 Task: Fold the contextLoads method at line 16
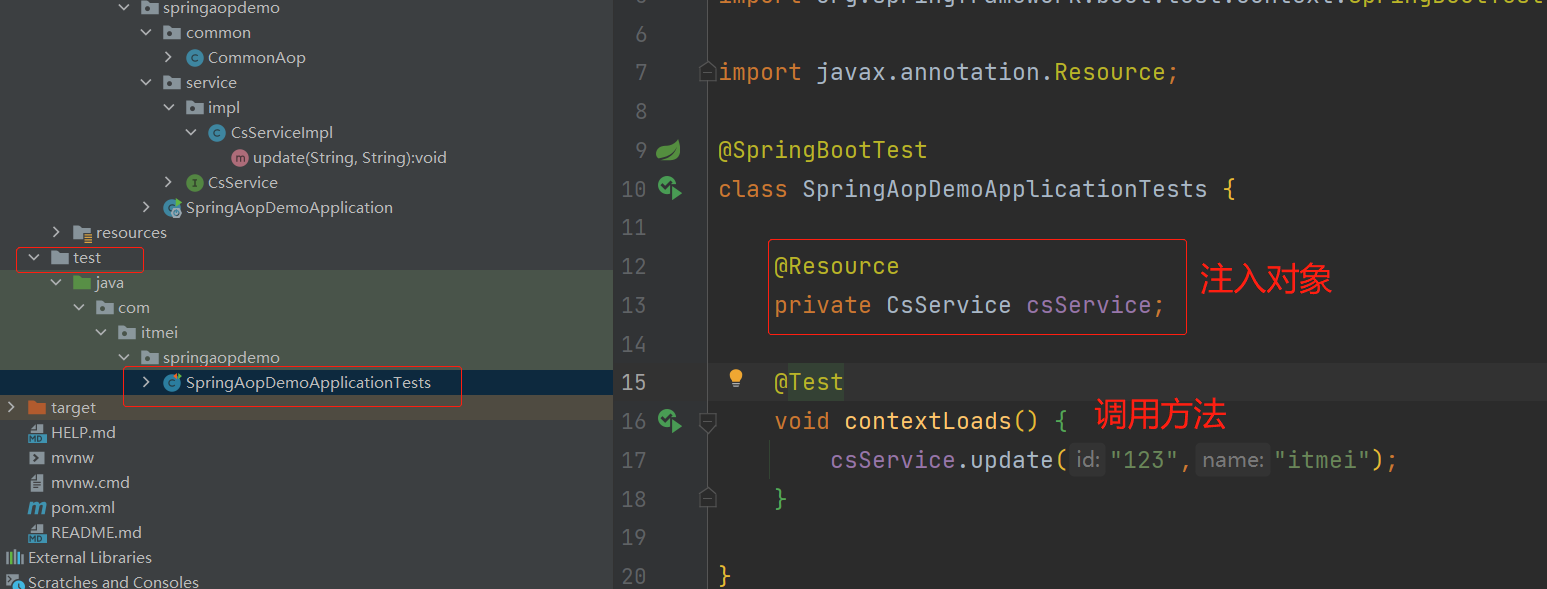click(x=707, y=422)
